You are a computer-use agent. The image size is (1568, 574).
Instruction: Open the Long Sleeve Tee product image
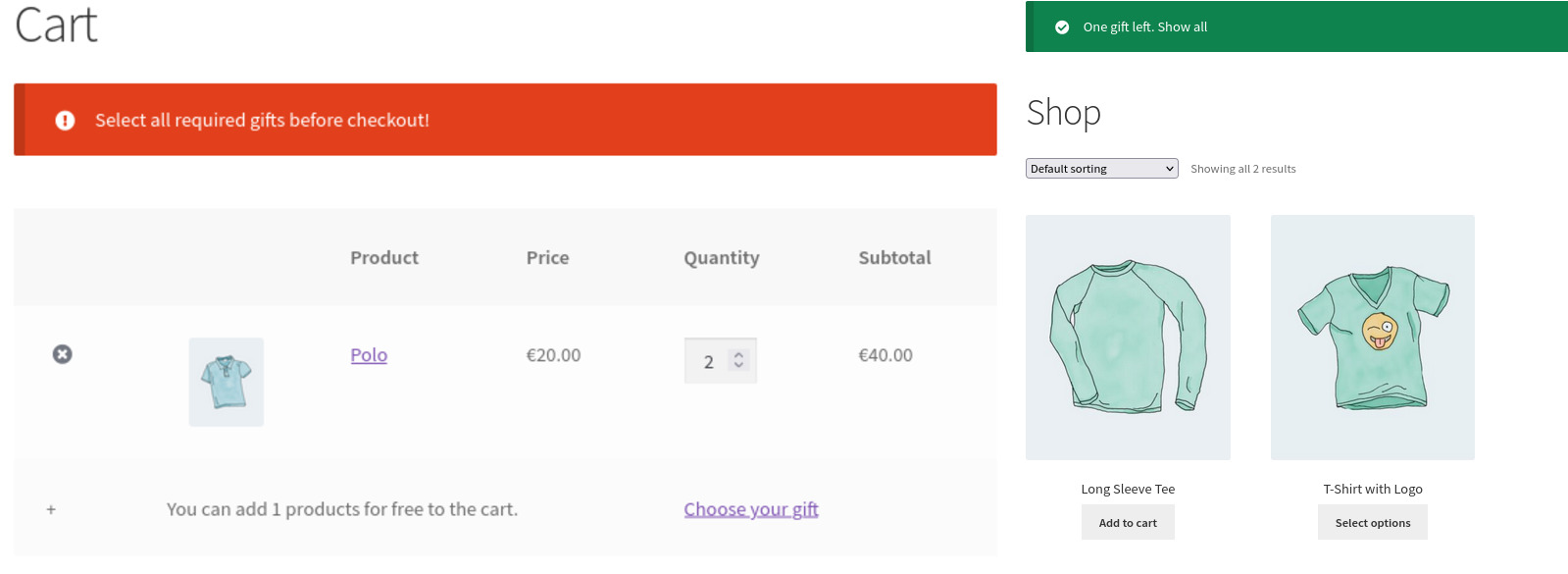coord(1128,338)
